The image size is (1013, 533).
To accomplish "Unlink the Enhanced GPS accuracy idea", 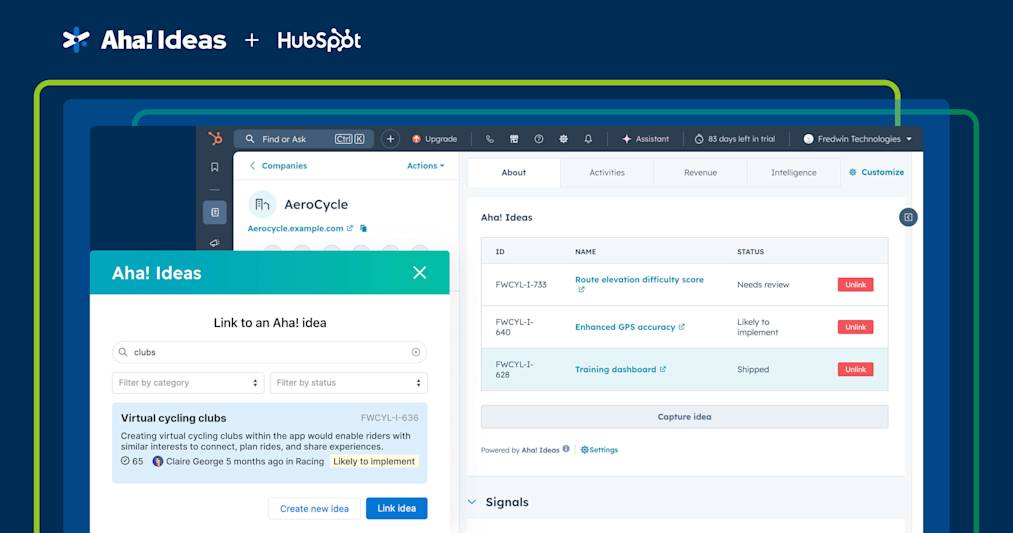I will pyautogui.click(x=855, y=327).
